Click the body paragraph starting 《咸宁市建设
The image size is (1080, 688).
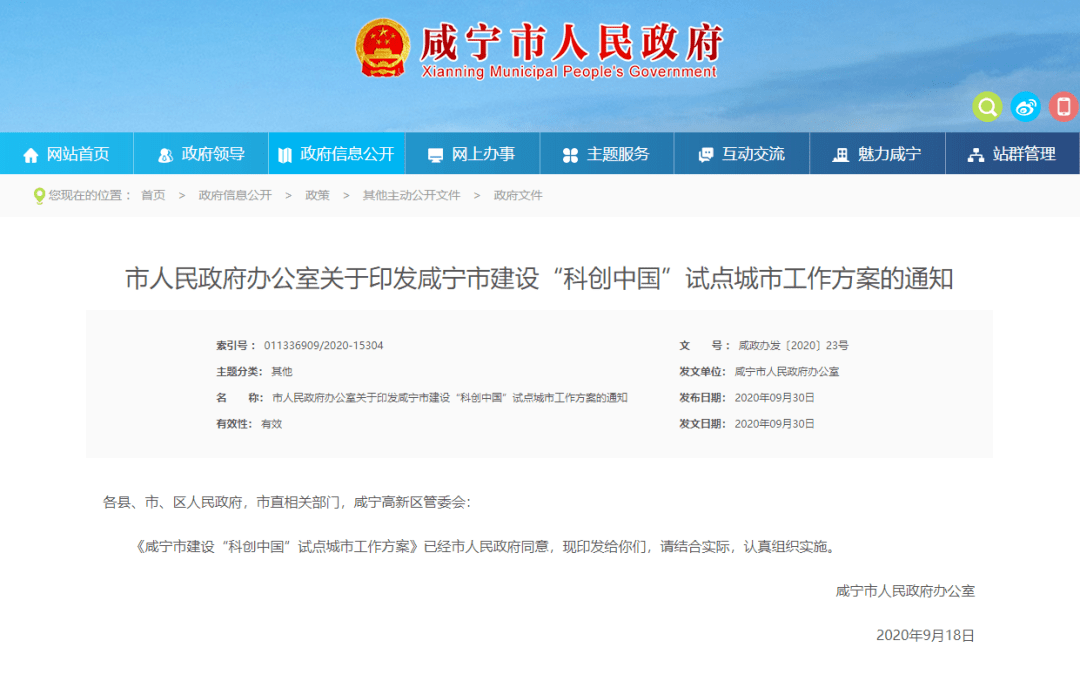(x=485, y=547)
